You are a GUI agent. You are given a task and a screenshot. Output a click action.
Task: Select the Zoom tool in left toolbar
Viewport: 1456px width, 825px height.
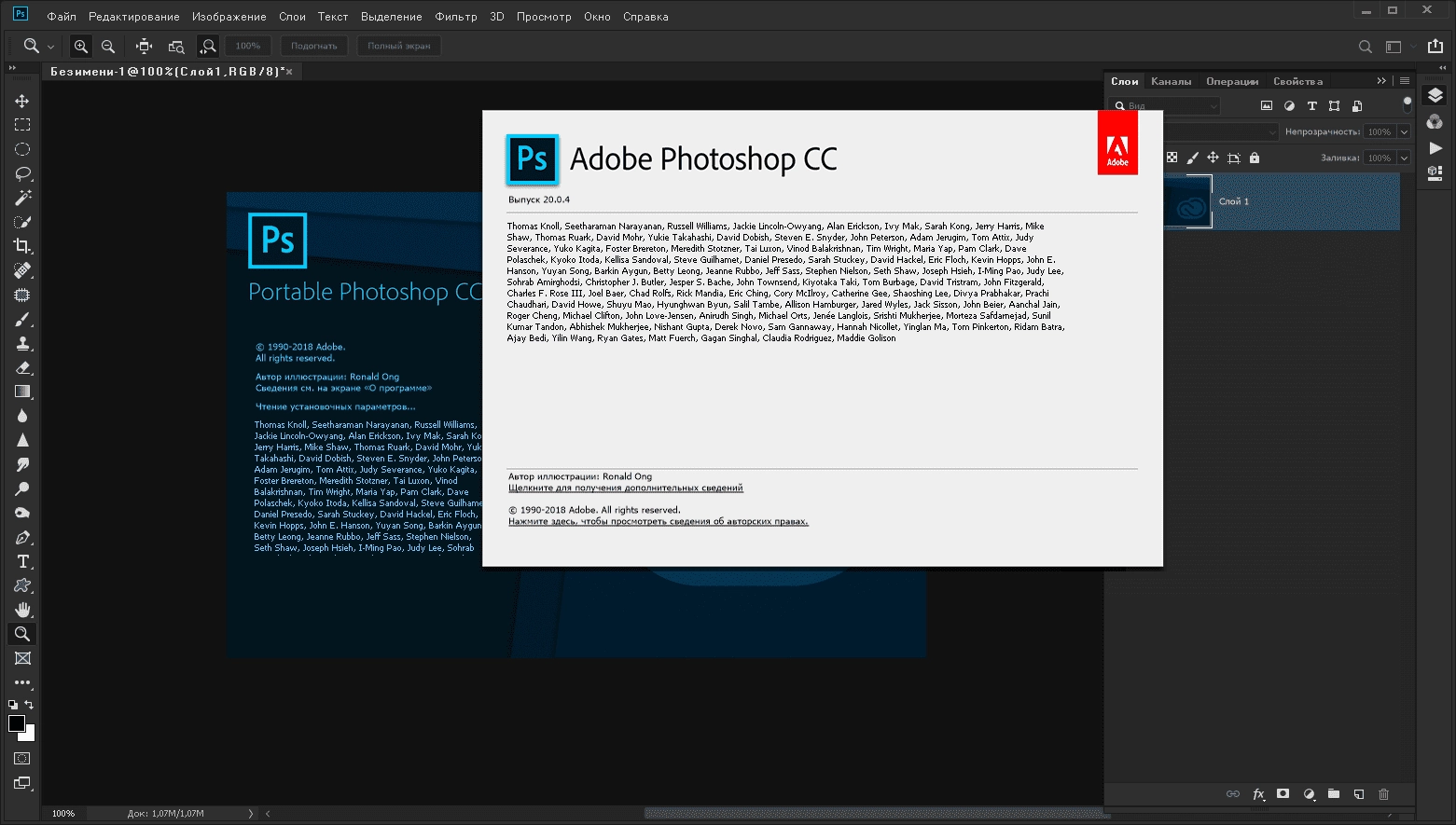click(x=22, y=634)
